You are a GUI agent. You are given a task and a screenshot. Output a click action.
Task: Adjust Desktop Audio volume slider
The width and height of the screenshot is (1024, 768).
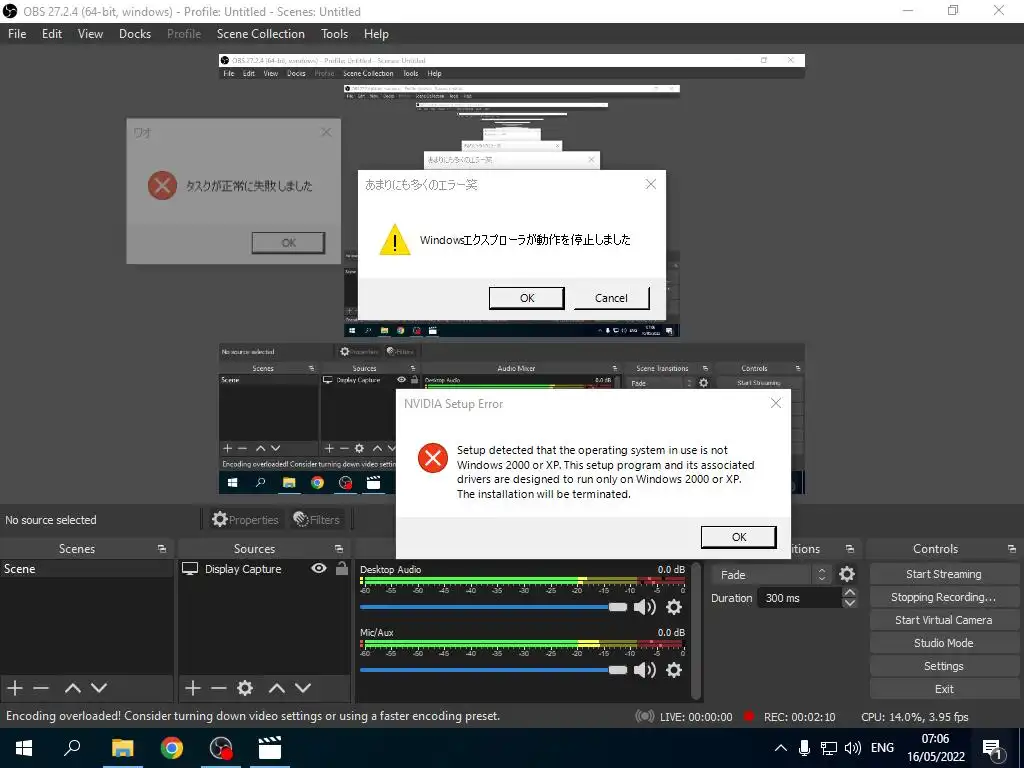coord(493,607)
